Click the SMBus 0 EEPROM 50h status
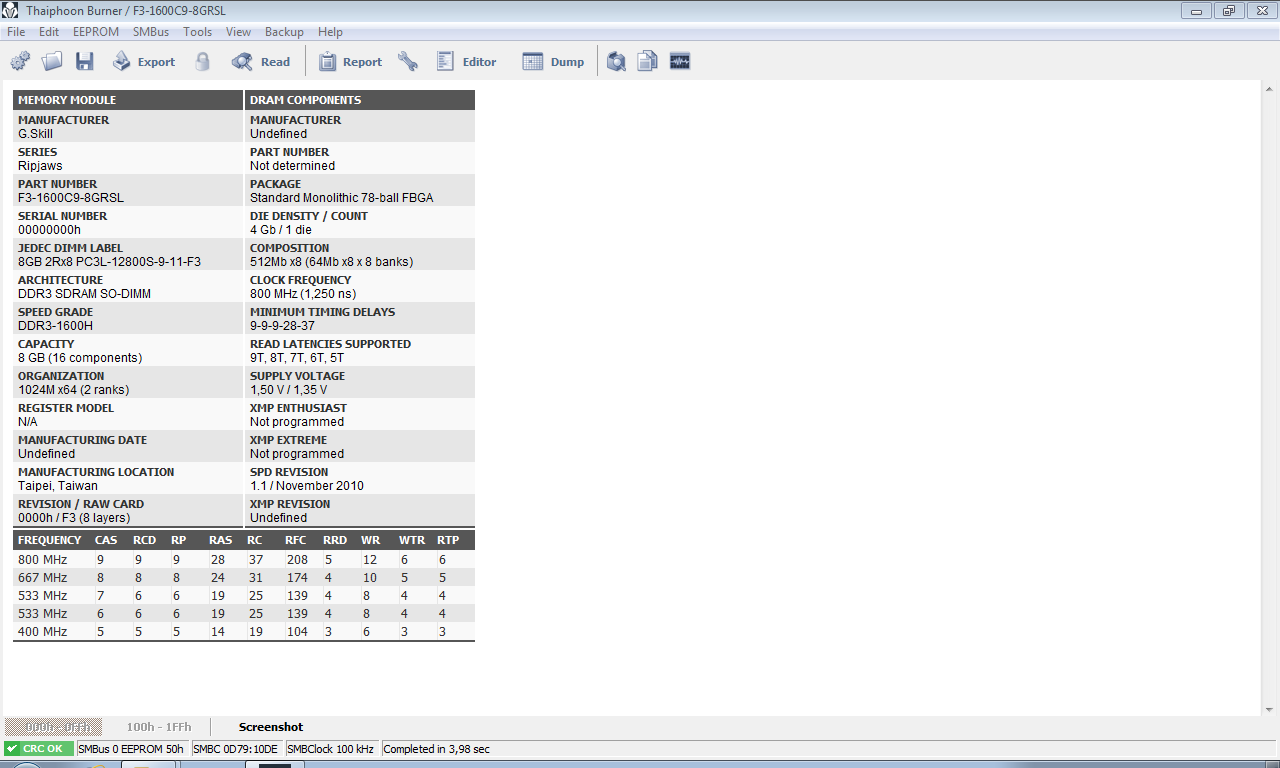This screenshot has height=768, width=1280. point(131,749)
